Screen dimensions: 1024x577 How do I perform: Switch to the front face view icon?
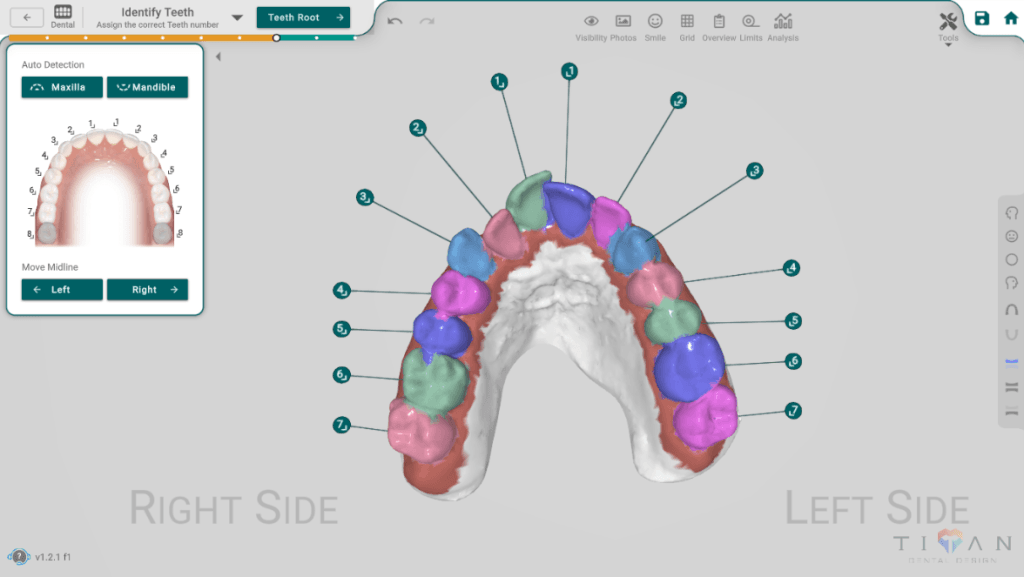[x=1012, y=236]
